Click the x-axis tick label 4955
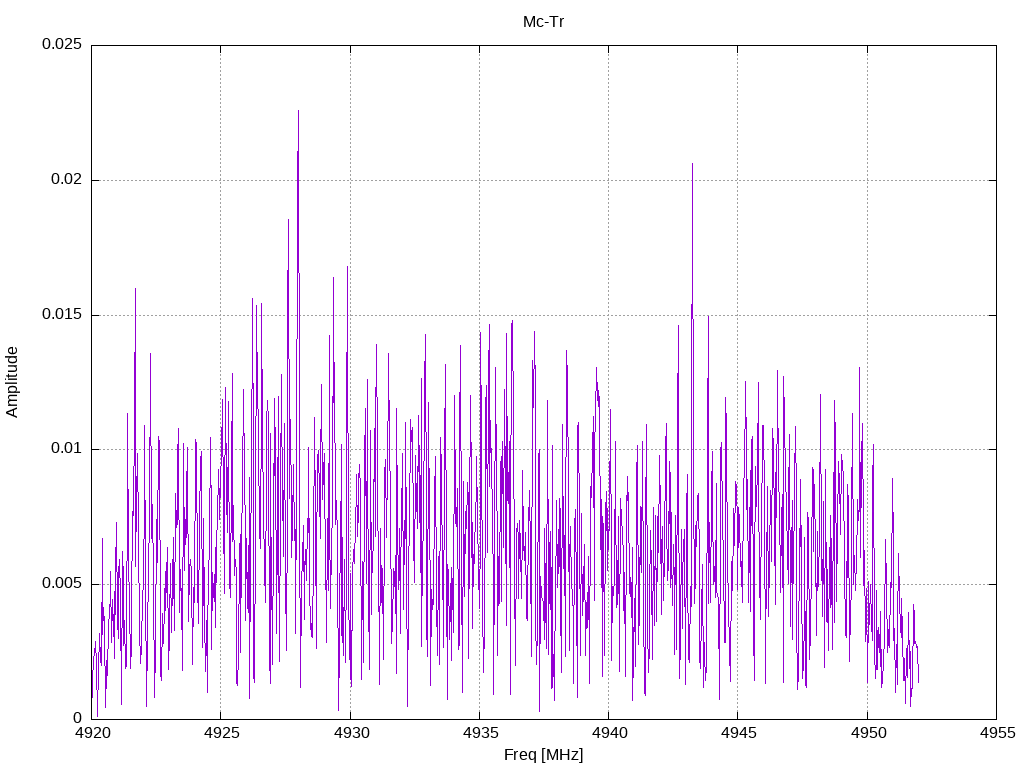The height and width of the screenshot is (768, 1024). tap(997, 733)
